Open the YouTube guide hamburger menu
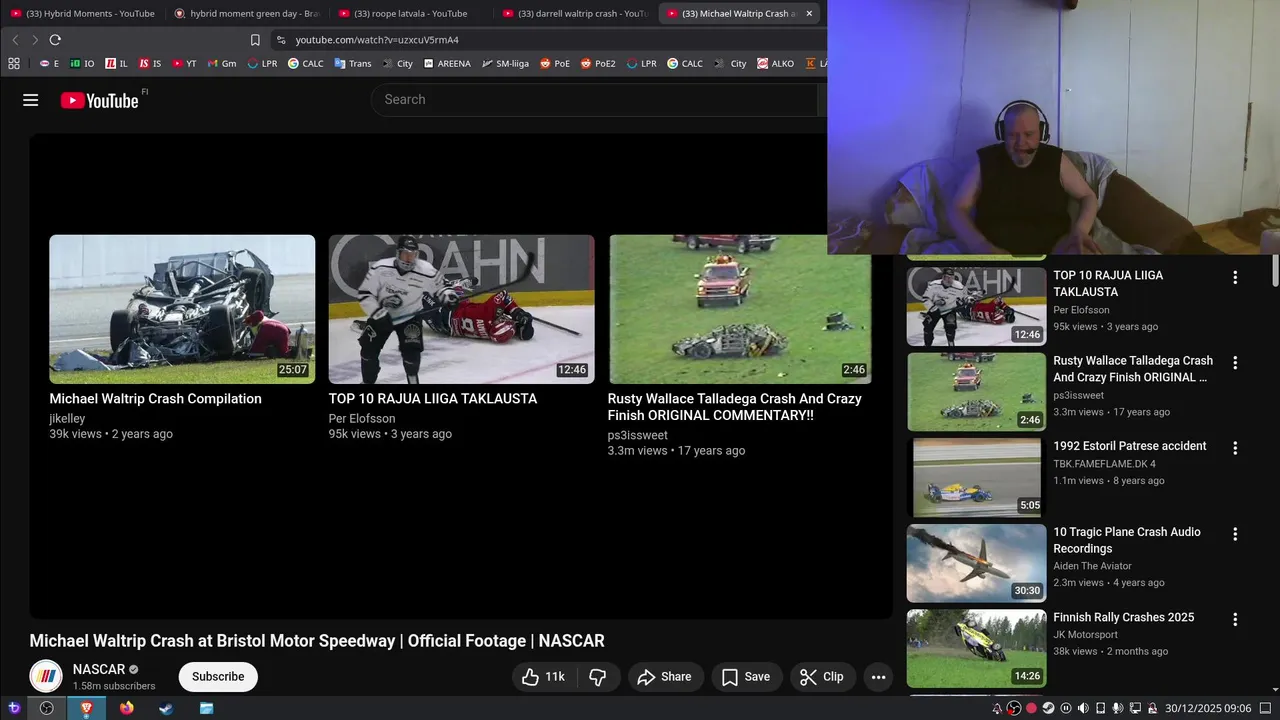This screenshot has height=720, width=1280. [30, 100]
